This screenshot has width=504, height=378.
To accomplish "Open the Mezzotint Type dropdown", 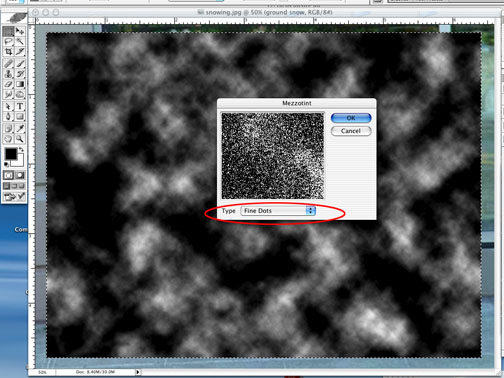I will 278,211.
